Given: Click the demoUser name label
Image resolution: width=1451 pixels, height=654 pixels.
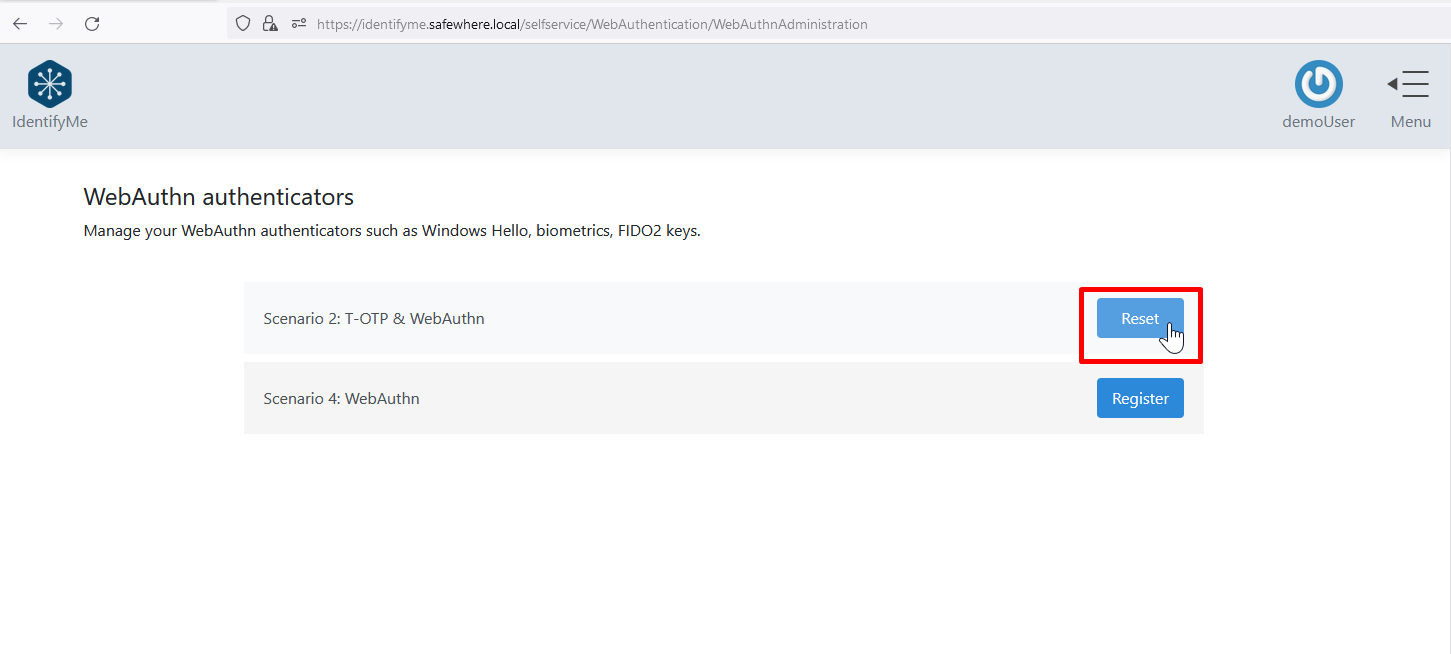Looking at the screenshot, I should pyautogui.click(x=1318, y=122).
